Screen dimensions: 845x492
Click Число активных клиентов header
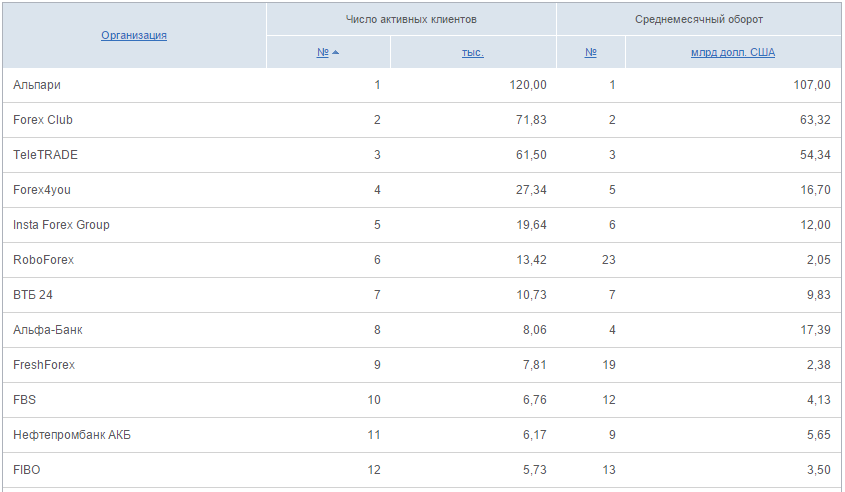tap(411, 19)
